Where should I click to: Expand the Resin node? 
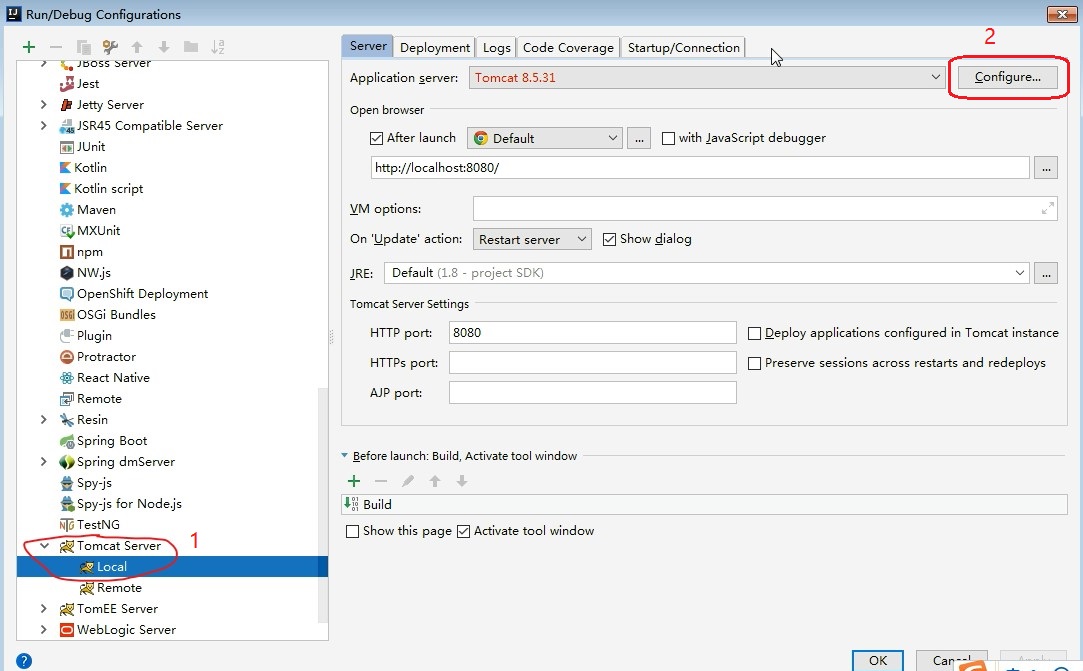pos(44,419)
